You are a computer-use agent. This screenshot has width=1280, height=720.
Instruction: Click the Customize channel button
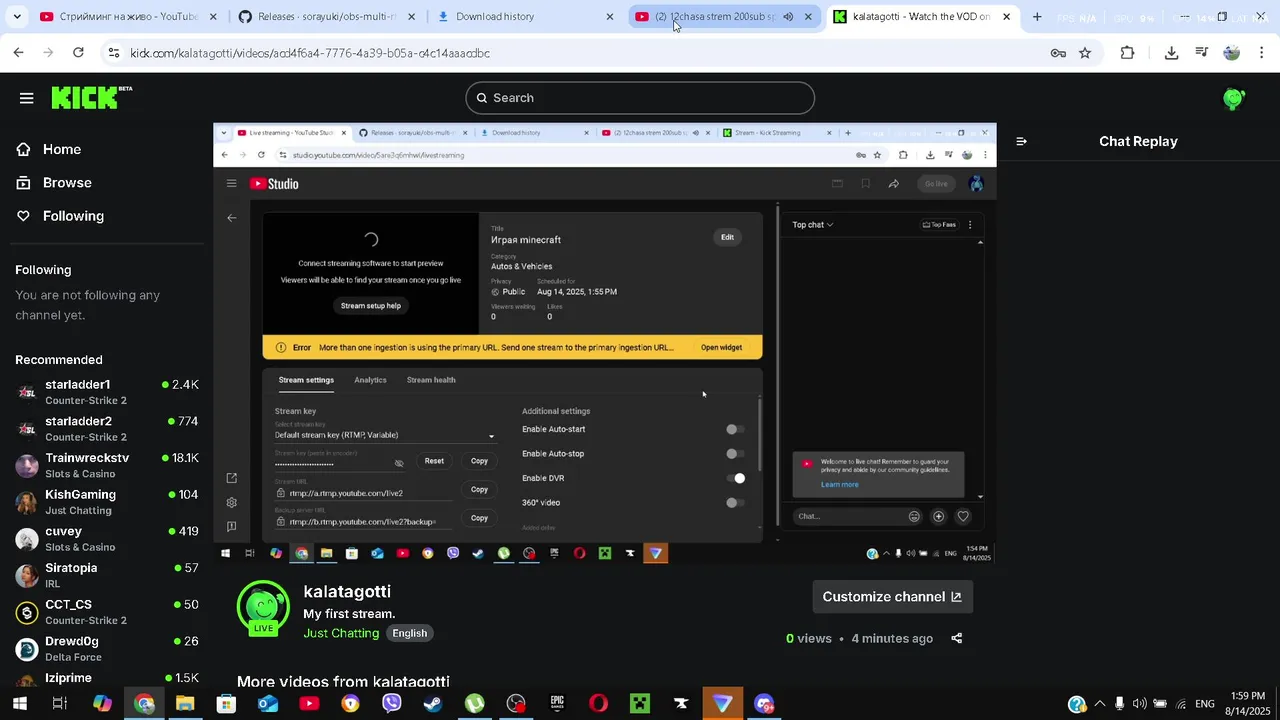(x=892, y=597)
